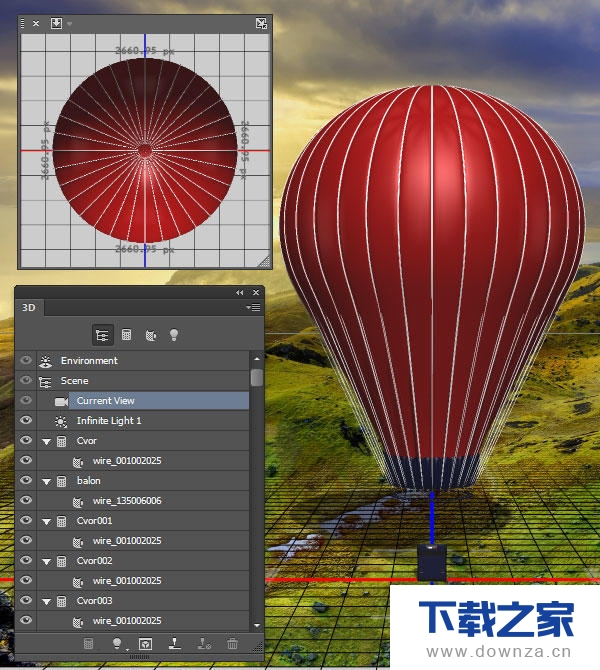Open the secondary view dropdown arrow
The width and height of the screenshot is (600, 670).
(70, 24)
